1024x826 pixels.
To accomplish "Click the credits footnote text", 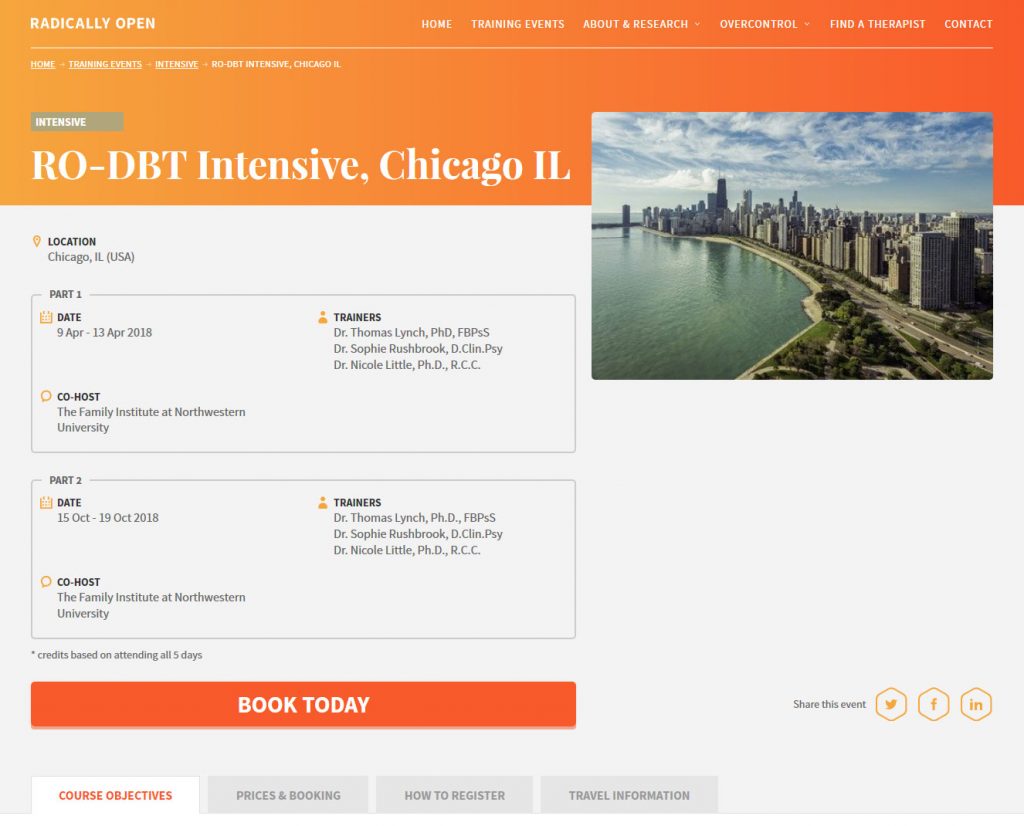I will 117,655.
